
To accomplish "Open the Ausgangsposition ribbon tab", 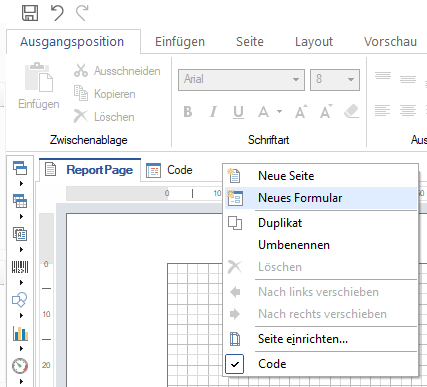I will click(72, 42).
